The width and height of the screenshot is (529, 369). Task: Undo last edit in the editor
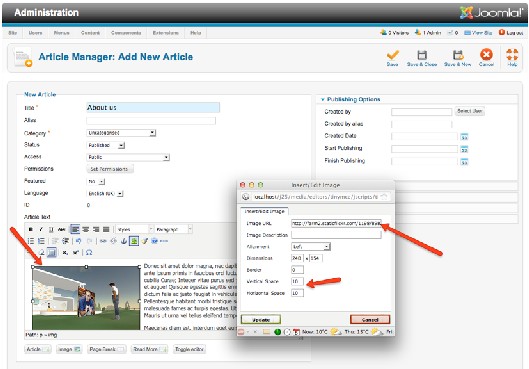pos(78,241)
